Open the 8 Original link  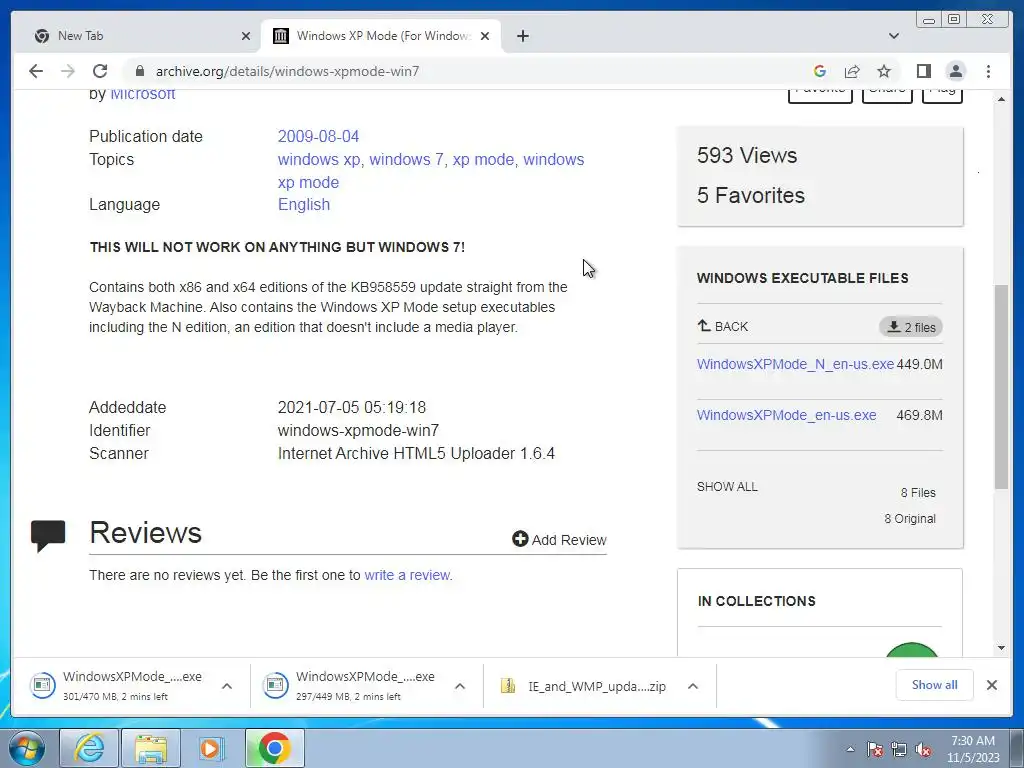[910, 519]
